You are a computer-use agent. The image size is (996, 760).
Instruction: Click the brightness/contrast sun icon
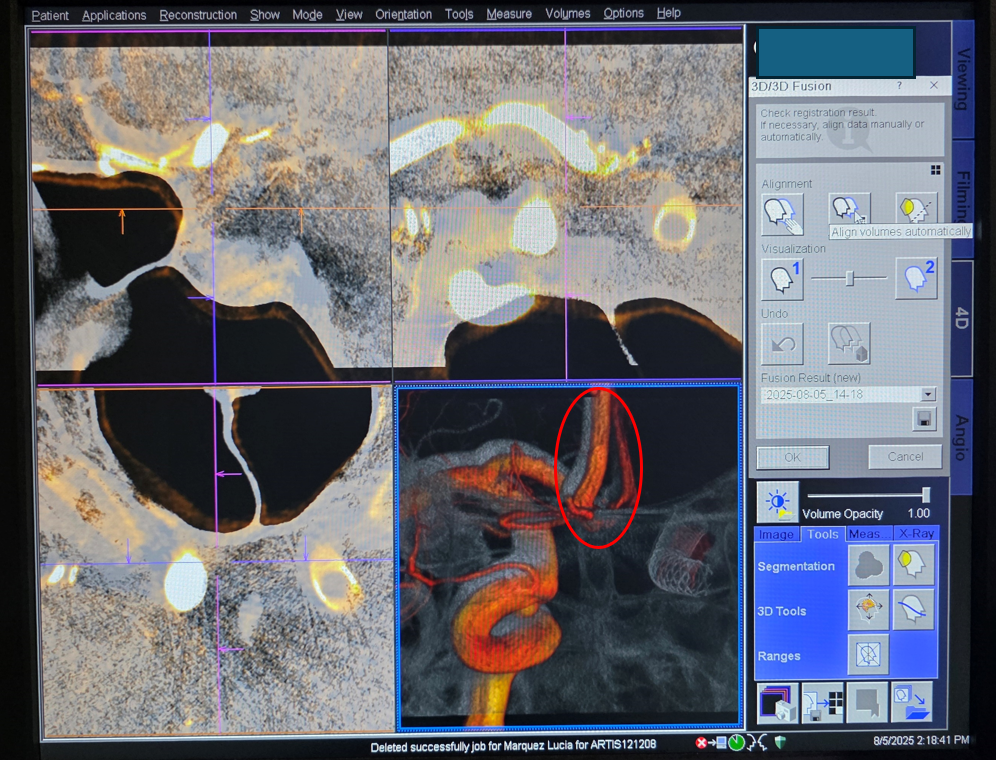777,501
